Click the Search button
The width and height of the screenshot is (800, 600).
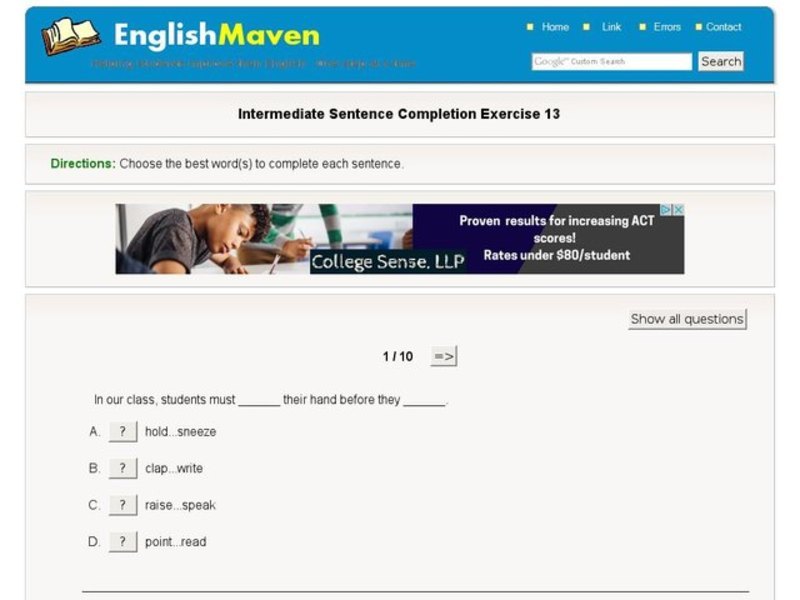click(720, 61)
